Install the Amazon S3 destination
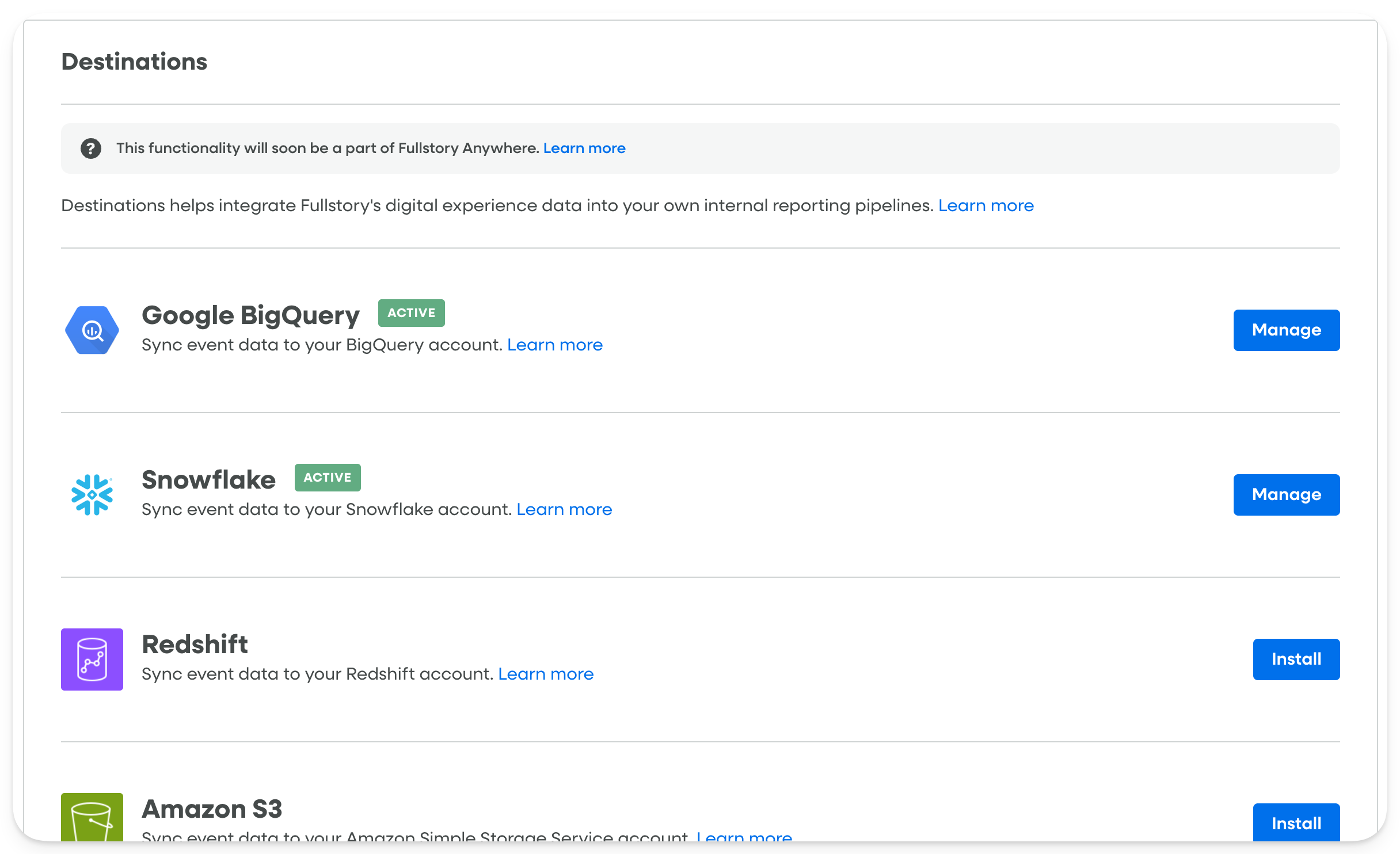 point(1296,822)
